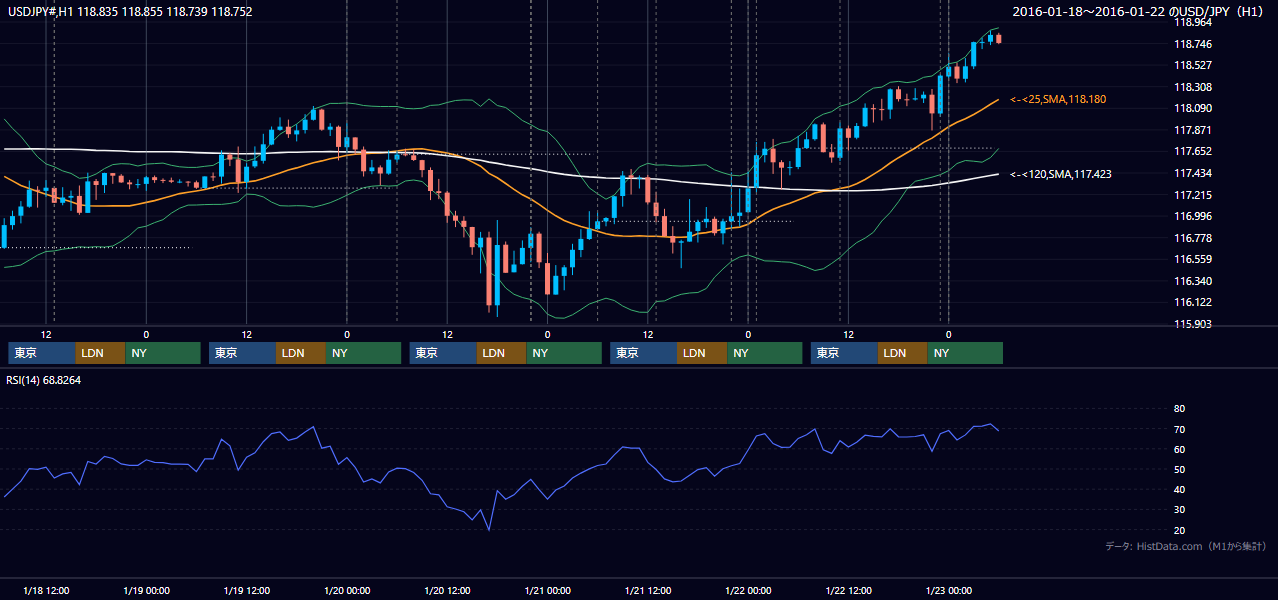Select the 1/22 00:00 date label
The image size is (1278, 600).
click(748, 590)
